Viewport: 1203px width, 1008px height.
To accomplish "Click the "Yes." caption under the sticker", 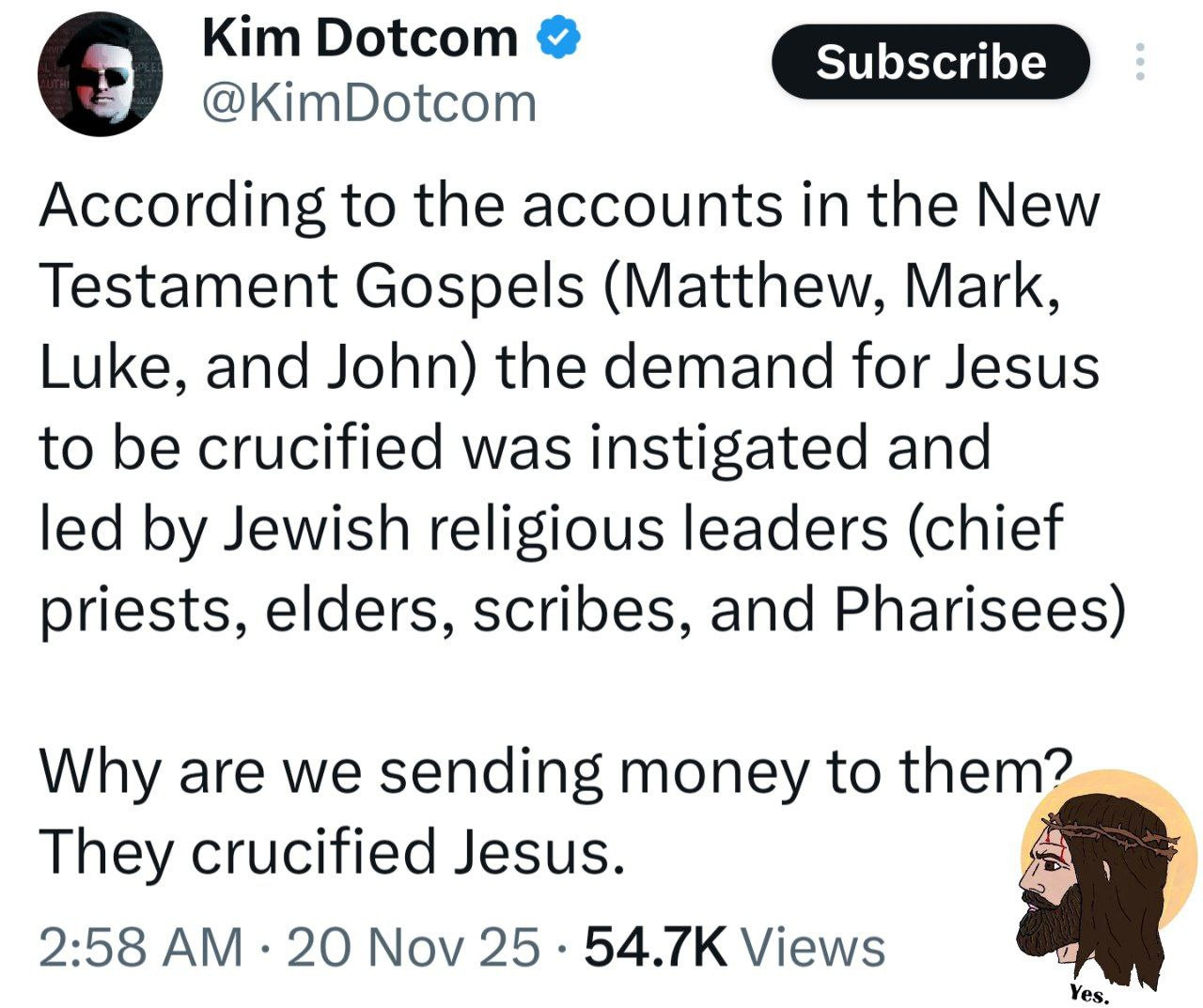I will [x=1090, y=994].
